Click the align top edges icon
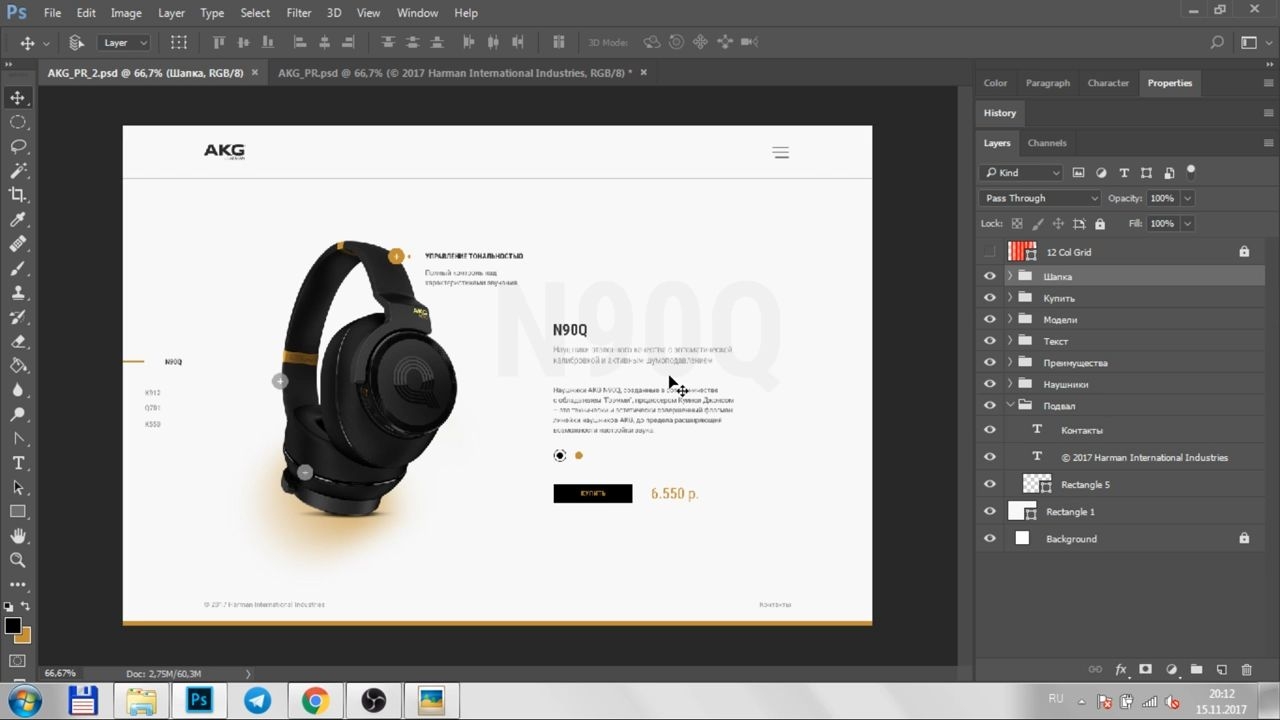The height and width of the screenshot is (720, 1280). pos(219,42)
